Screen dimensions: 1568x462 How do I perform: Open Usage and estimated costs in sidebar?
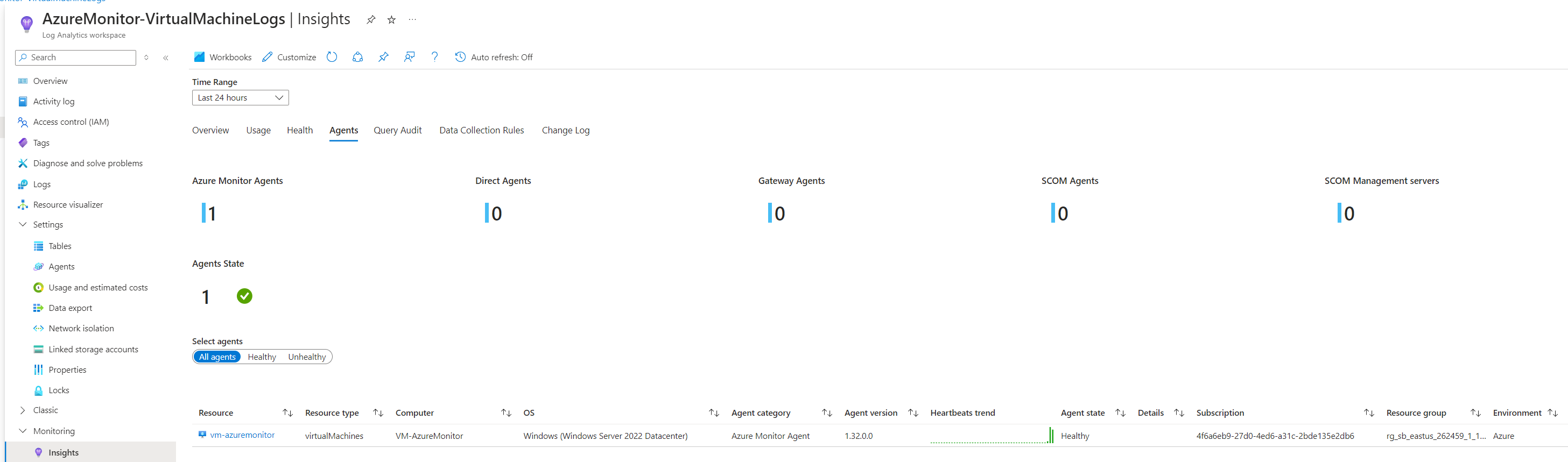(x=98, y=288)
